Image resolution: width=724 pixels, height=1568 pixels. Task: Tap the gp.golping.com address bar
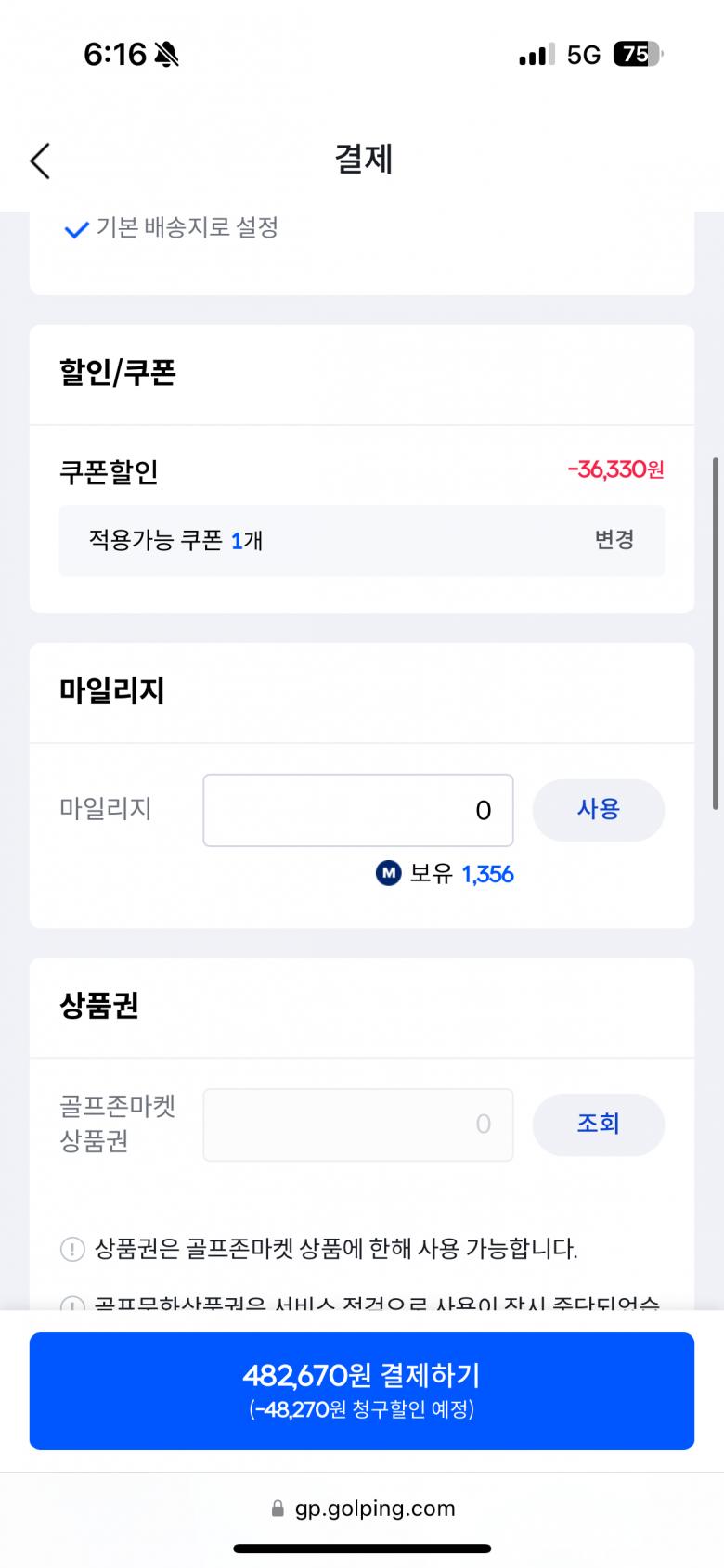point(374,1509)
